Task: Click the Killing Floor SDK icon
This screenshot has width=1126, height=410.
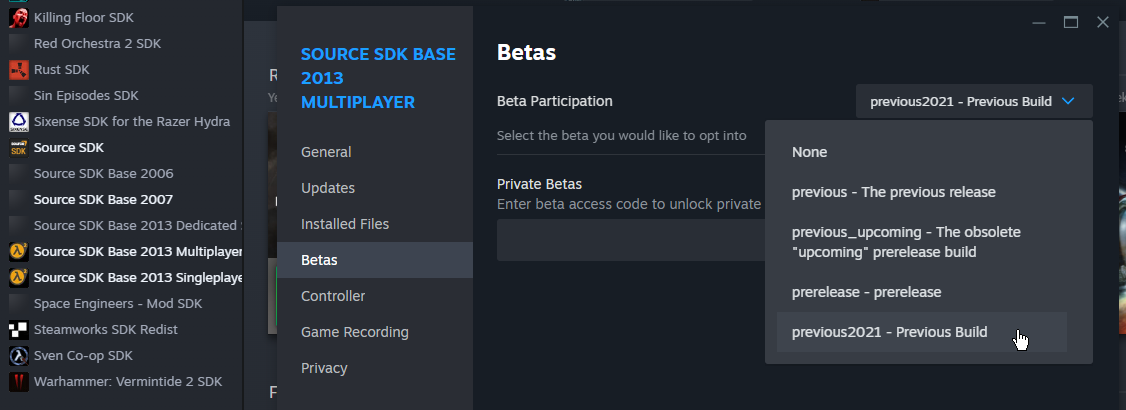Action: 19,17
